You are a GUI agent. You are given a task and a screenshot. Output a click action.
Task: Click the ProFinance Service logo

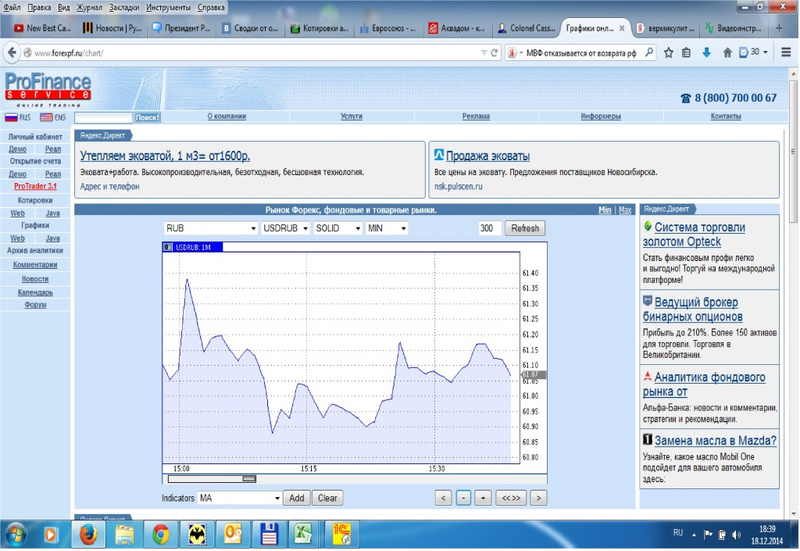[47, 88]
